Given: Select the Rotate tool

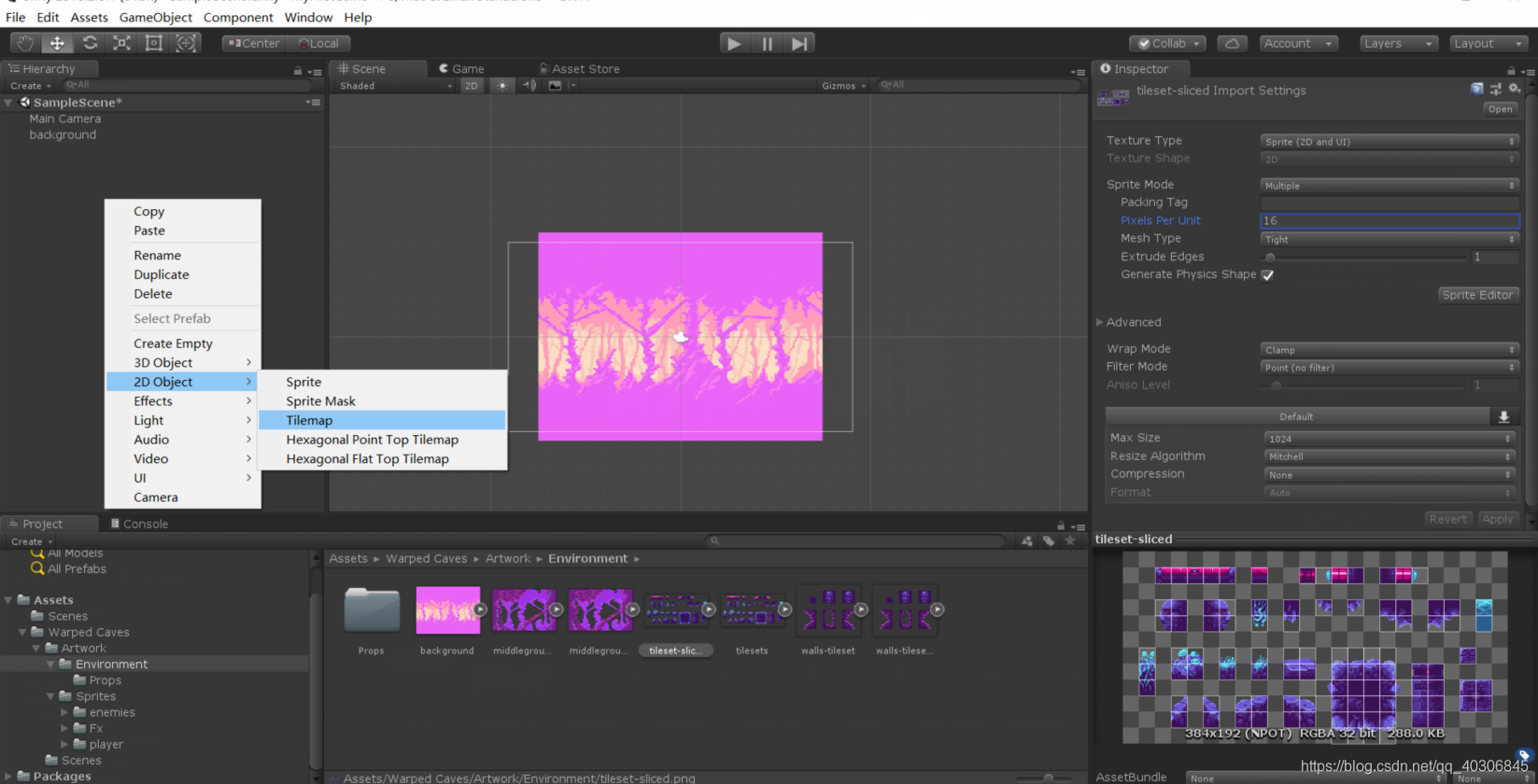Looking at the screenshot, I should tap(90, 43).
